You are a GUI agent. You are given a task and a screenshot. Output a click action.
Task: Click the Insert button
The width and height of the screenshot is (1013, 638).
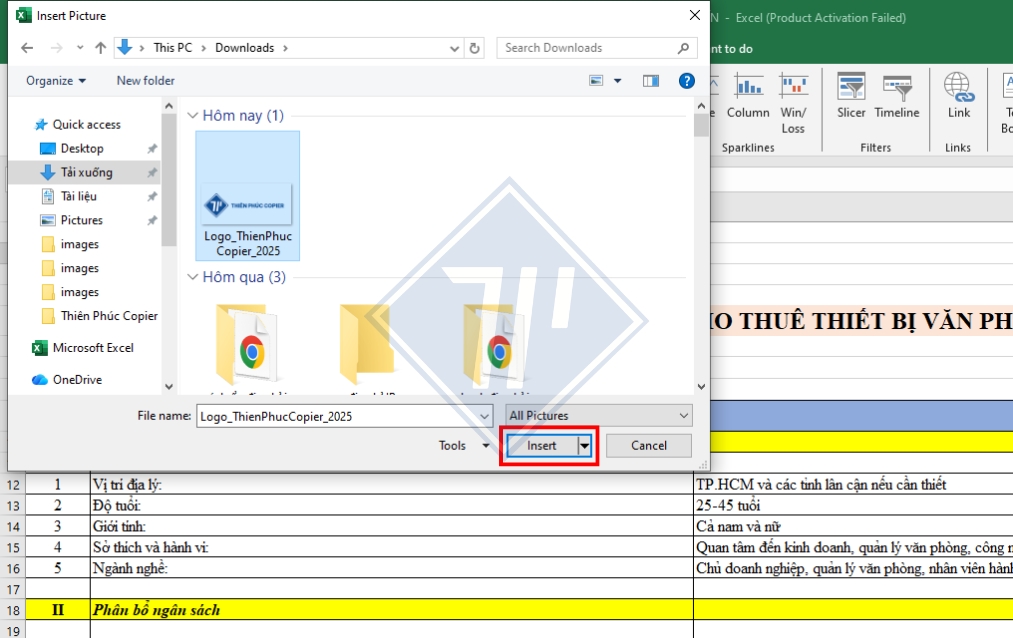click(540, 445)
